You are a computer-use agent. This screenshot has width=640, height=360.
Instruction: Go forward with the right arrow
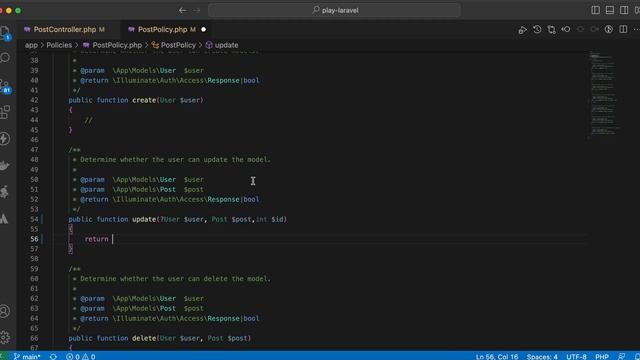(x=197, y=10)
